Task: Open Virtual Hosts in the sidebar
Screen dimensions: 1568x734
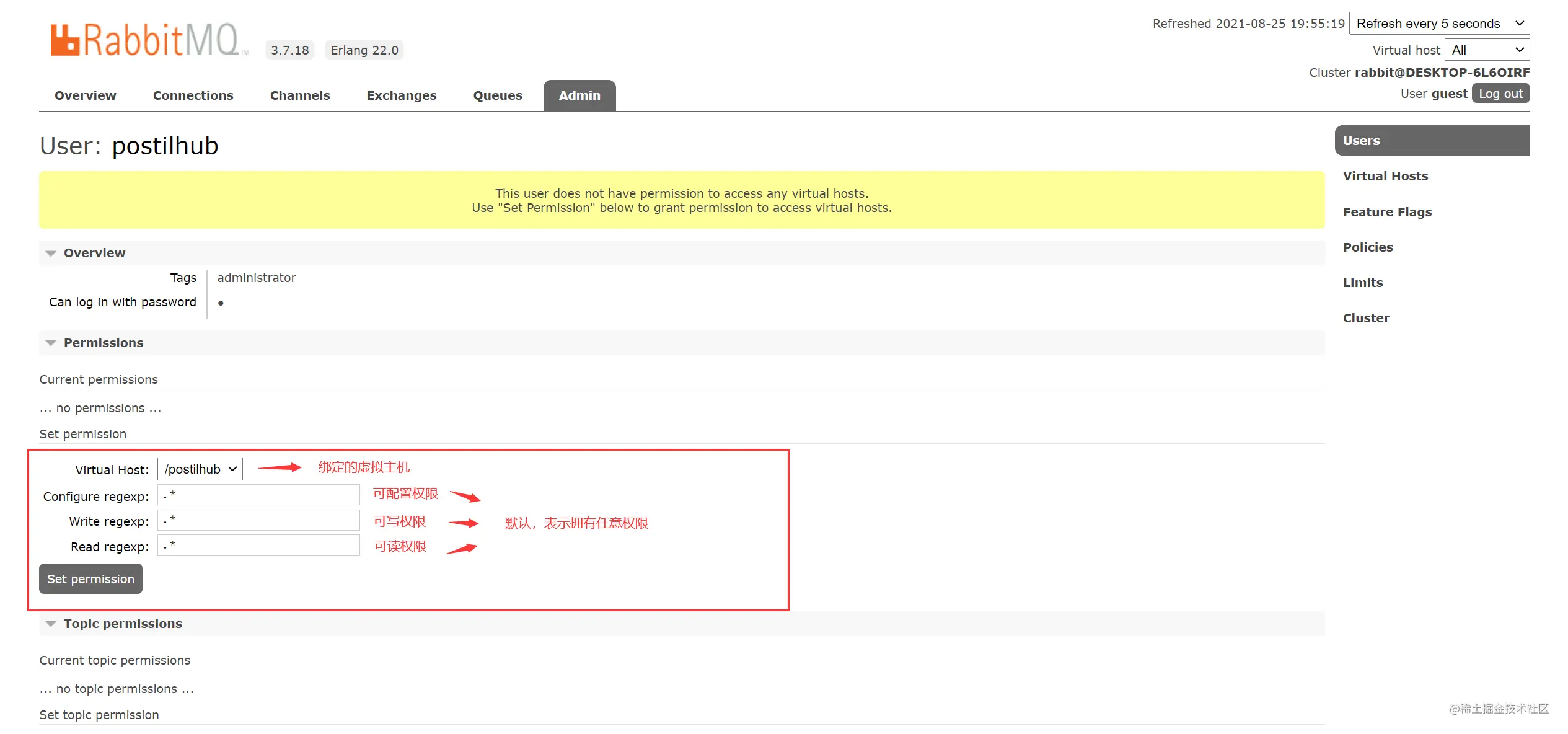Action: click(x=1385, y=176)
